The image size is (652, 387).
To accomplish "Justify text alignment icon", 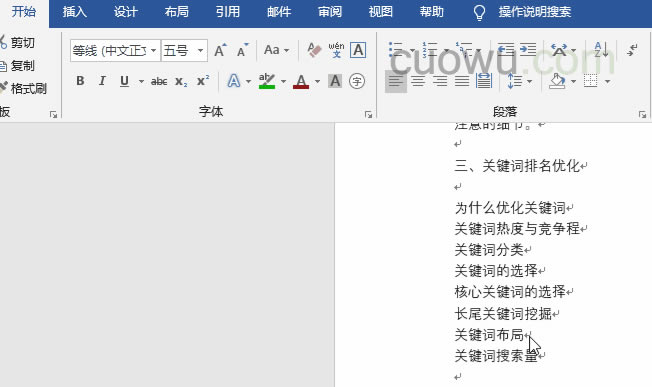I will pos(462,81).
